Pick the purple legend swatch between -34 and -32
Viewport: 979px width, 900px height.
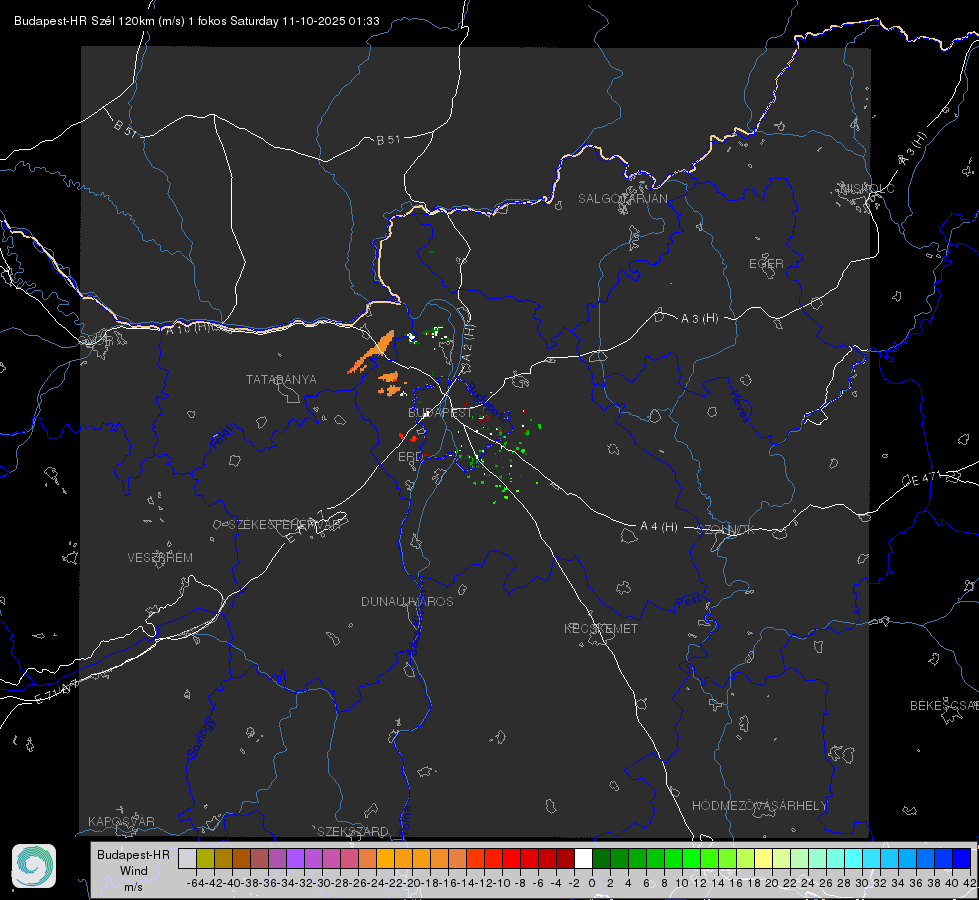[x=295, y=858]
